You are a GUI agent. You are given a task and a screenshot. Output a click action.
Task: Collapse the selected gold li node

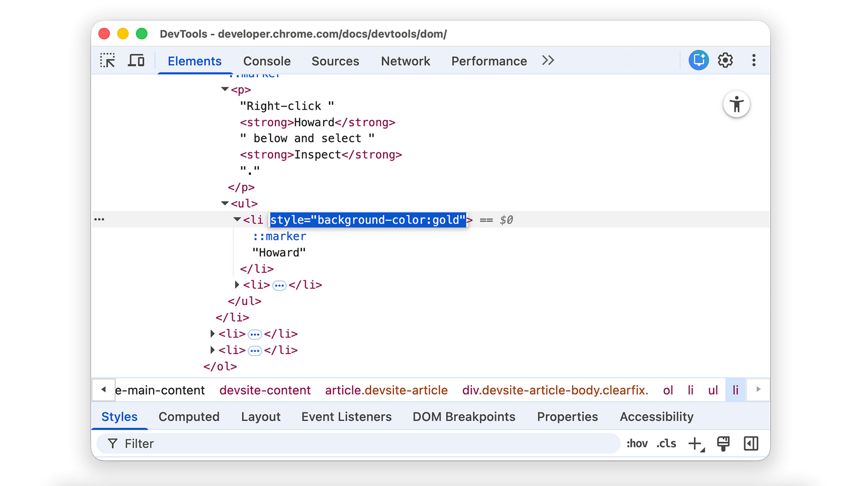click(x=237, y=220)
